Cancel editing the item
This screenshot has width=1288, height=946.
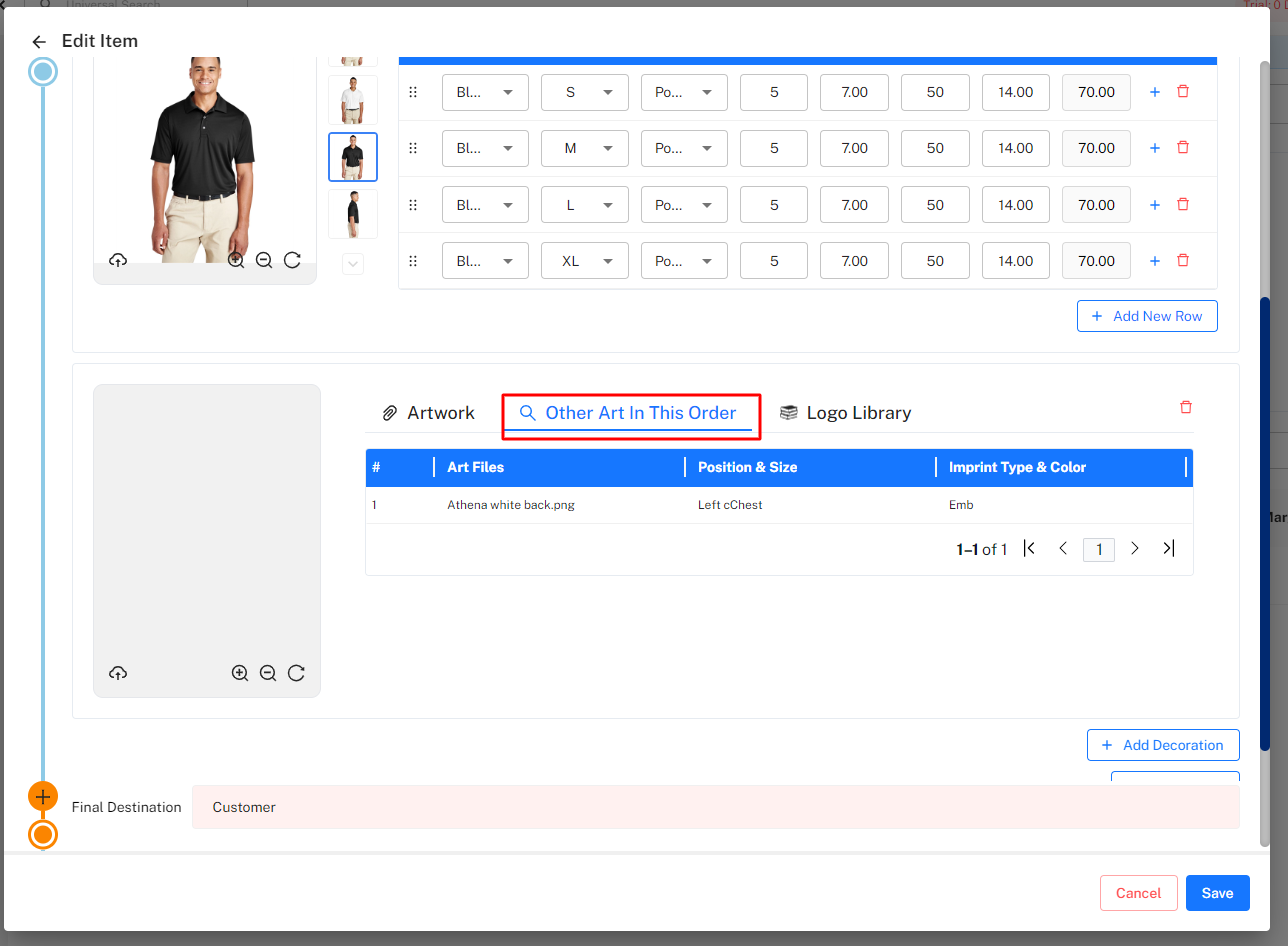tap(1138, 893)
